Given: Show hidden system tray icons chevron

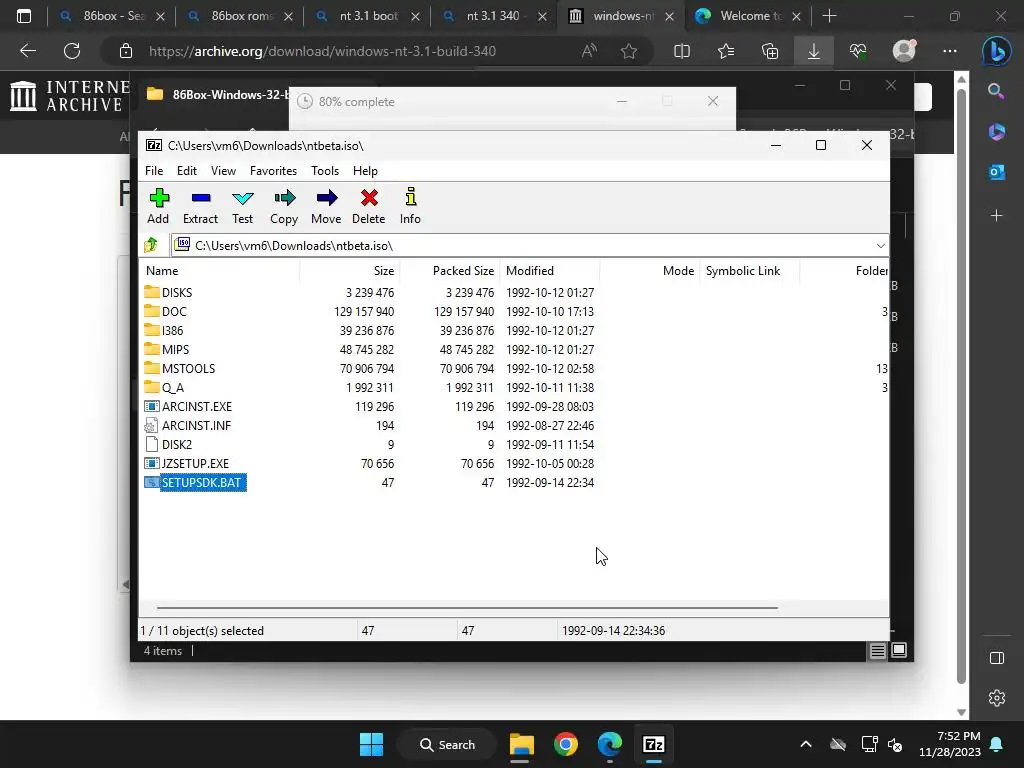Looking at the screenshot, I should [806, 744].
